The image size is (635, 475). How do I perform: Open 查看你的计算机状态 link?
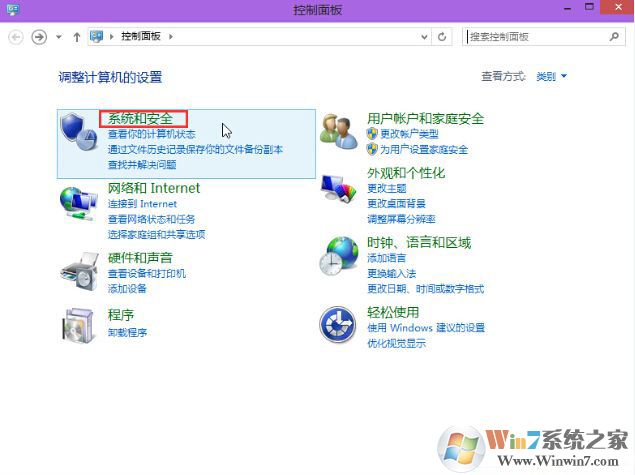coord(151,134)
